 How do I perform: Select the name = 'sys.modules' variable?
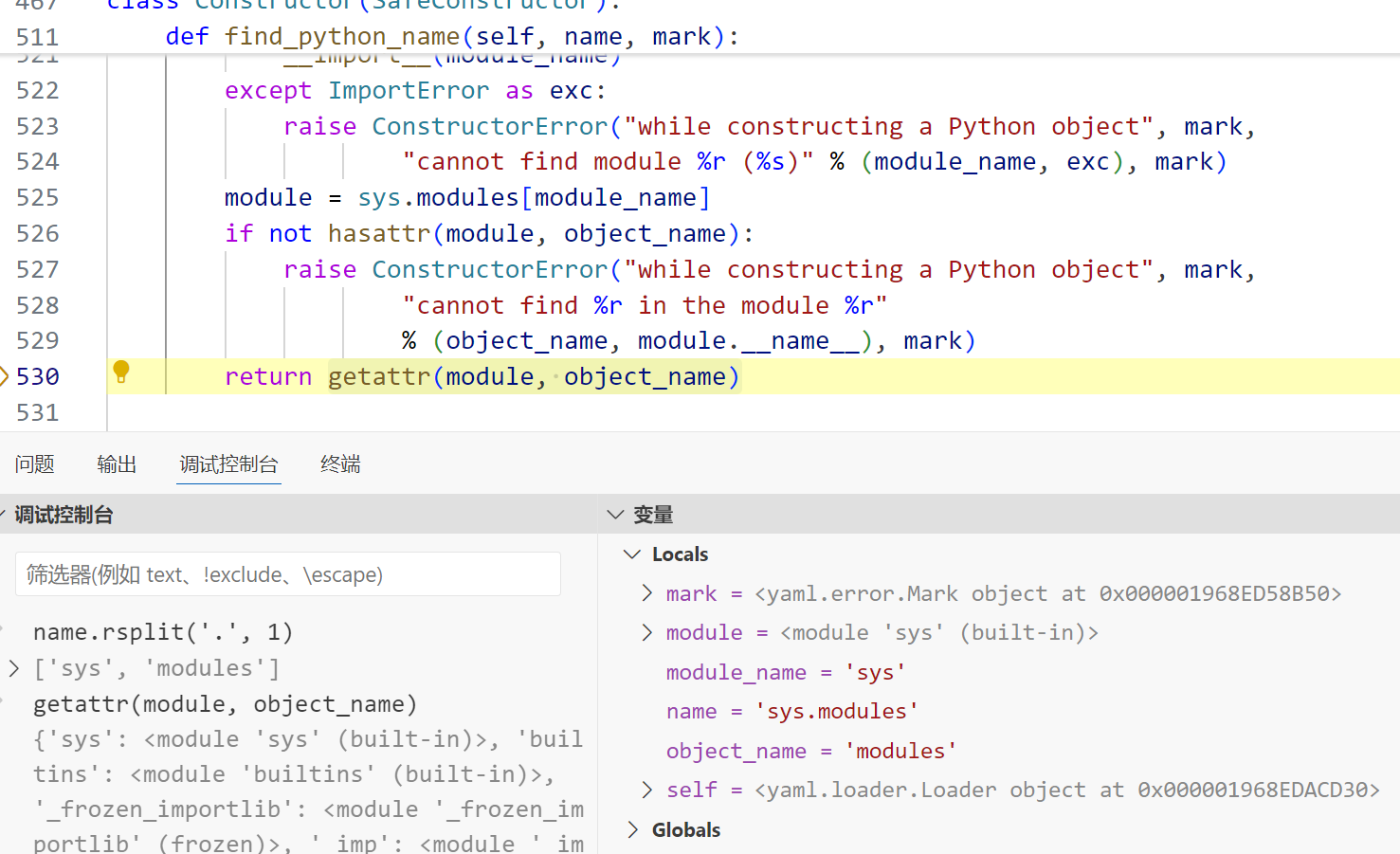(791, 711)
